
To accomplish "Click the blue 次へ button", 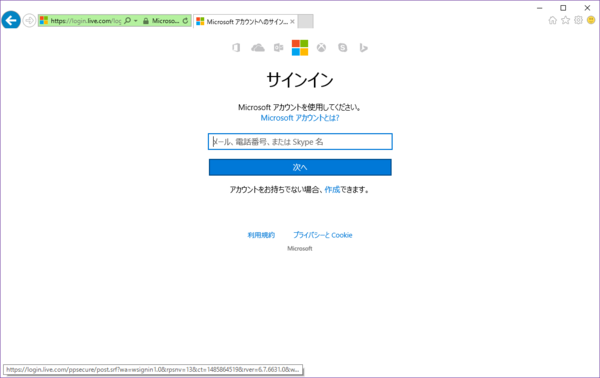I will (300, 167).
